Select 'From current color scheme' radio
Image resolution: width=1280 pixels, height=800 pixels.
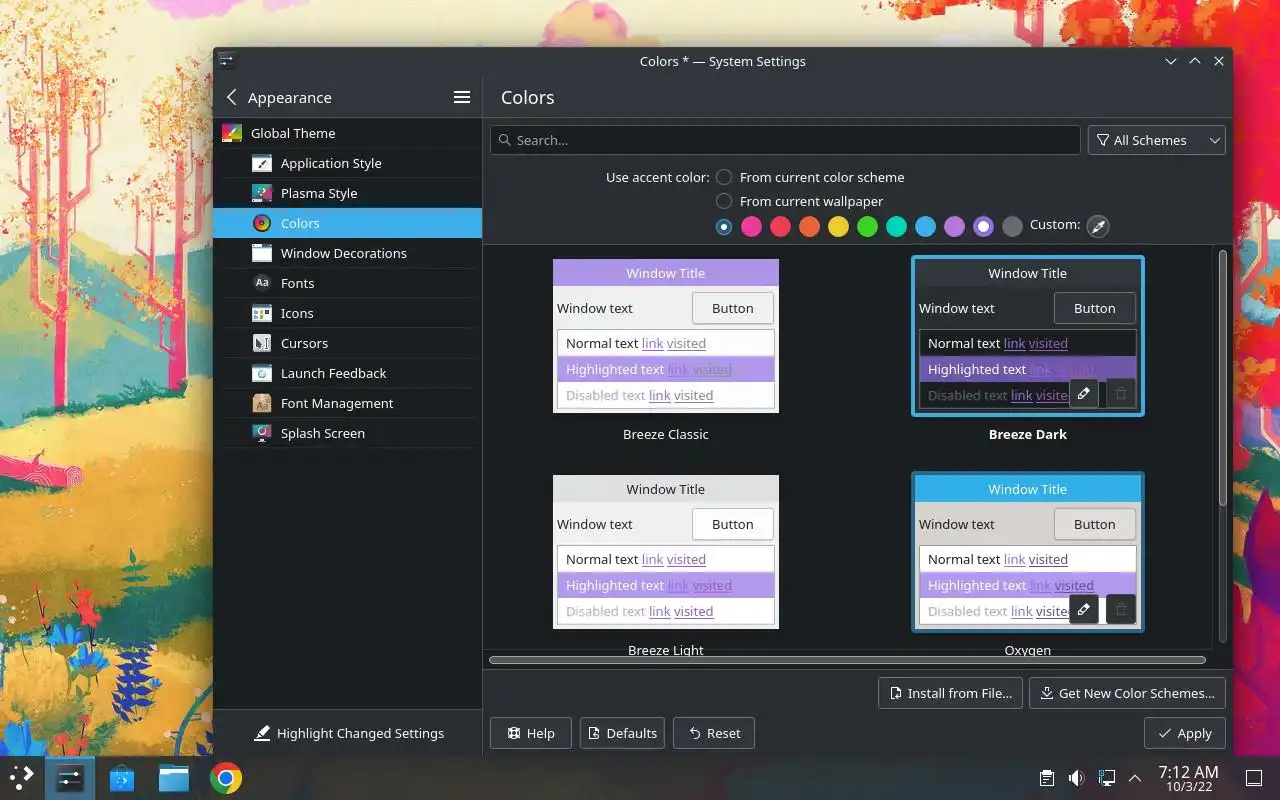[724, 177]
